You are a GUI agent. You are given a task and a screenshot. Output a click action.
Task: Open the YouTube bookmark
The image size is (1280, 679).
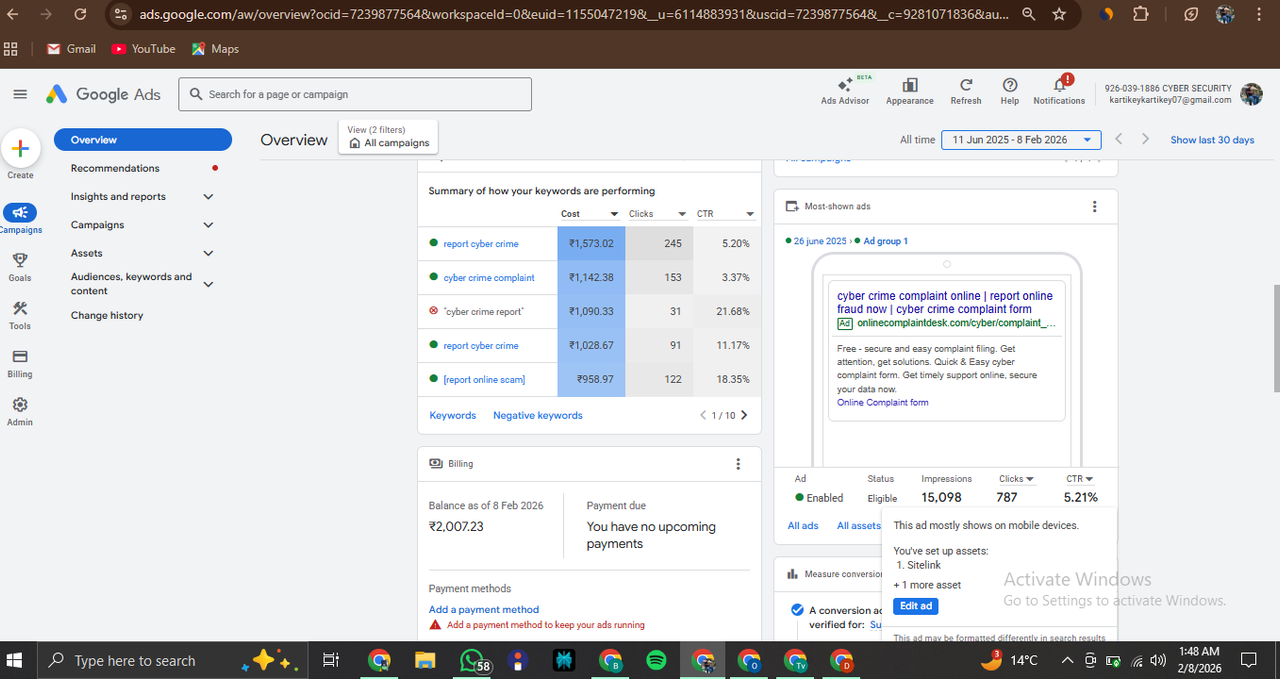point(143,48)
